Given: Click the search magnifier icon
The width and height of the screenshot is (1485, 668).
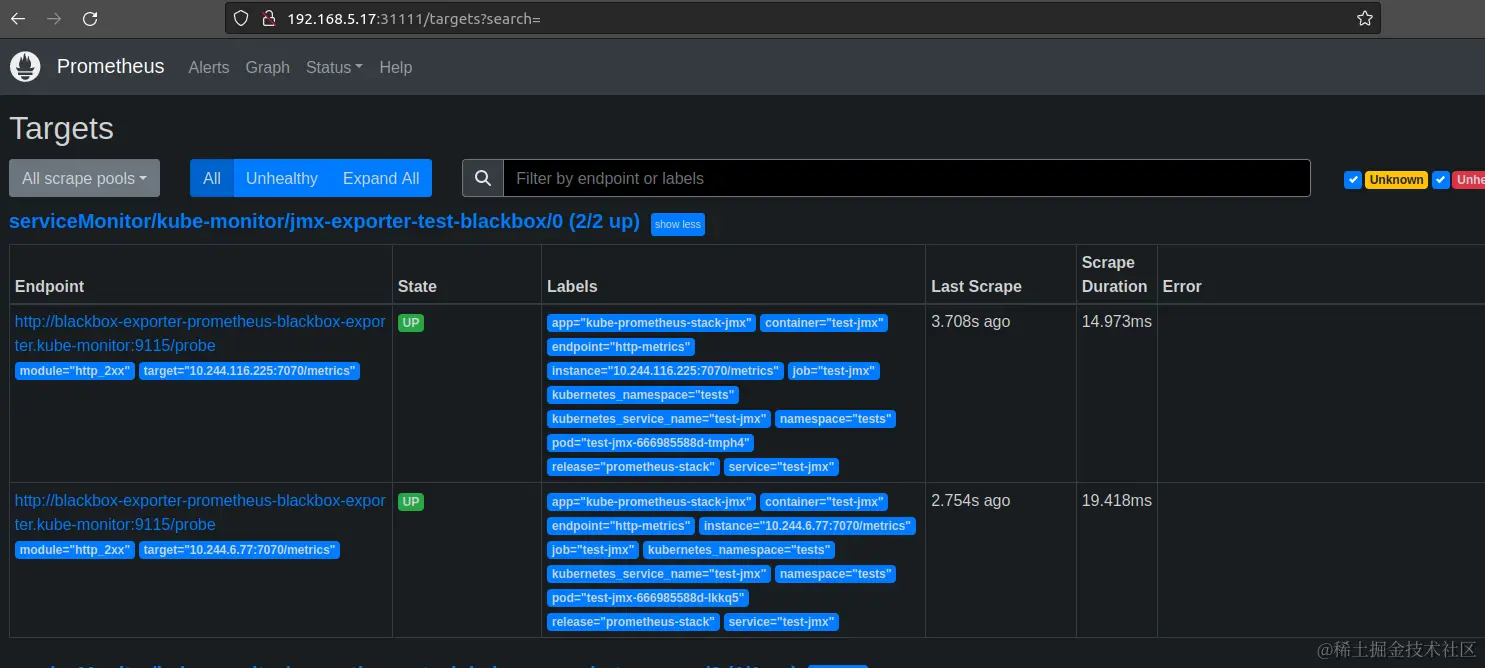Looking at the screenshot, I should (483, 178).
